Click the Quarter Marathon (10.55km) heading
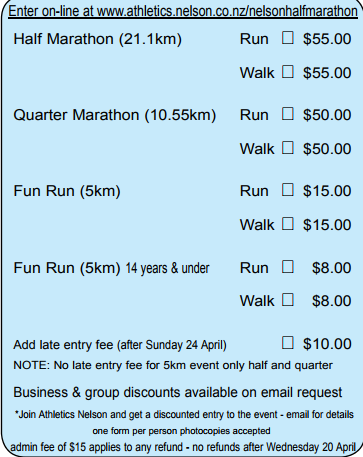The image size is (363, 457). pos(115,115)
